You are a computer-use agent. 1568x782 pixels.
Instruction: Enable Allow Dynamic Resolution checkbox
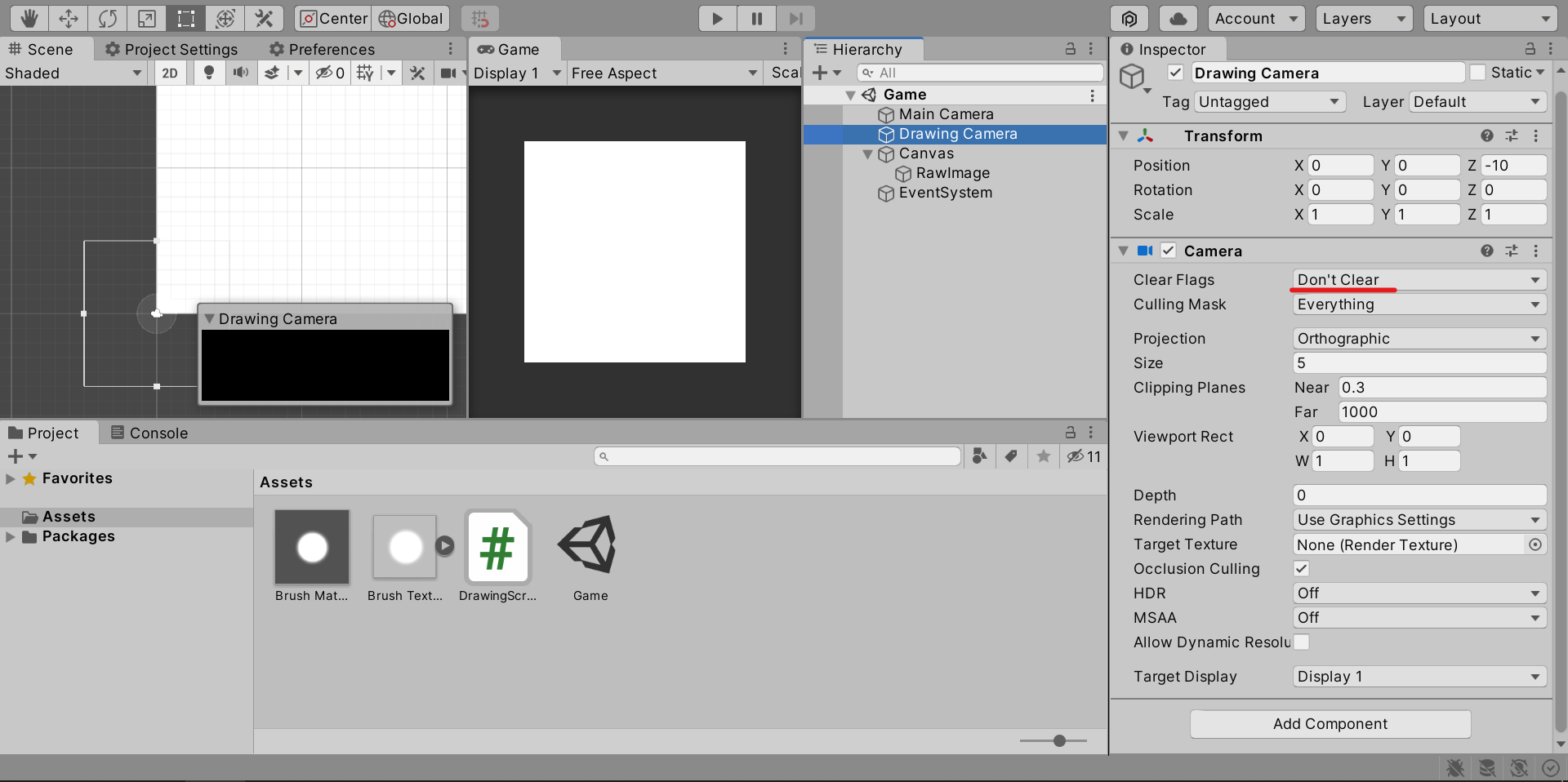(1302, 642)
